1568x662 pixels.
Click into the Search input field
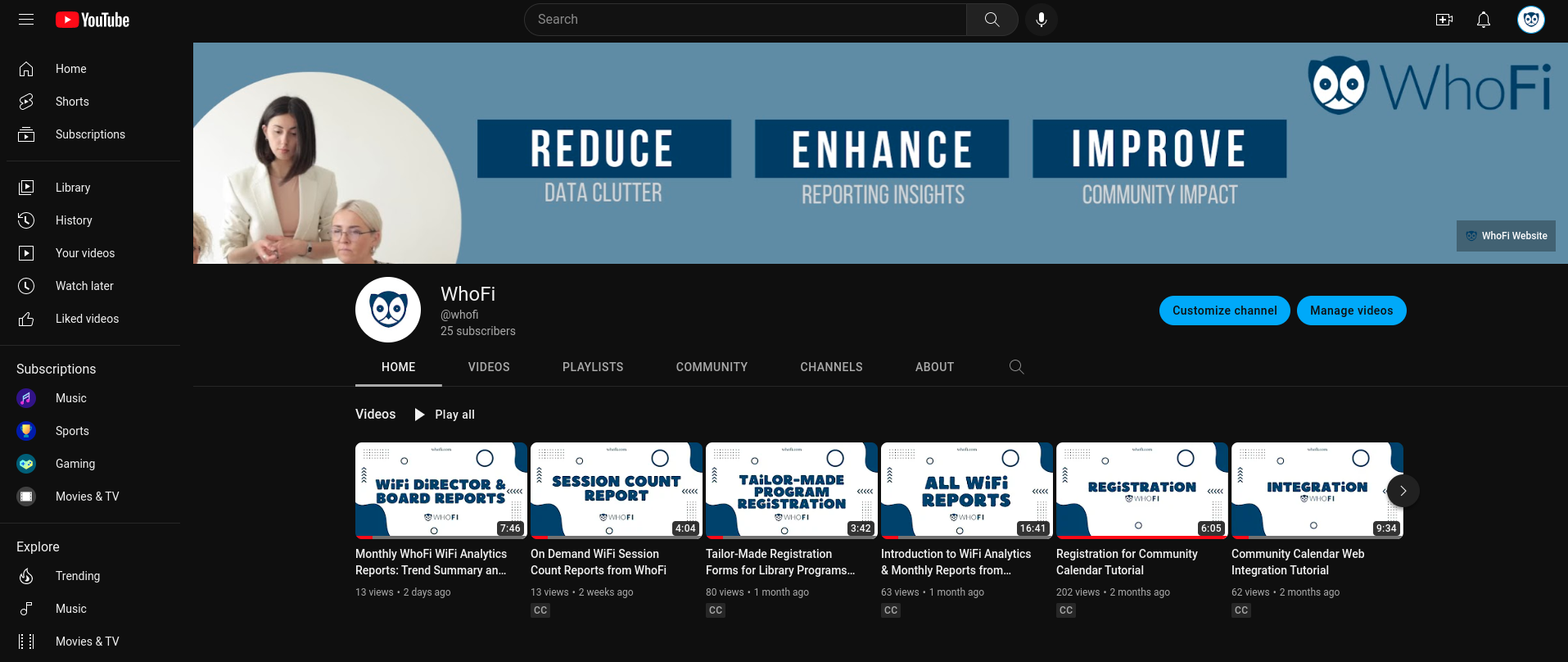(745, 20)
